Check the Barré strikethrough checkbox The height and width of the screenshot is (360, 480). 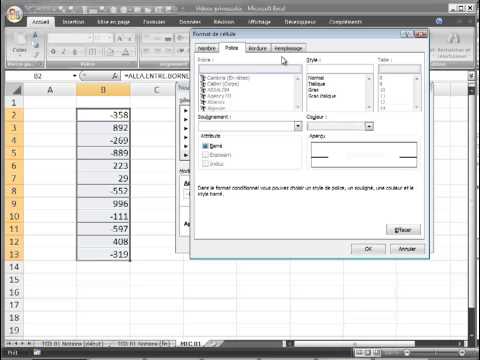click(205, 146)
